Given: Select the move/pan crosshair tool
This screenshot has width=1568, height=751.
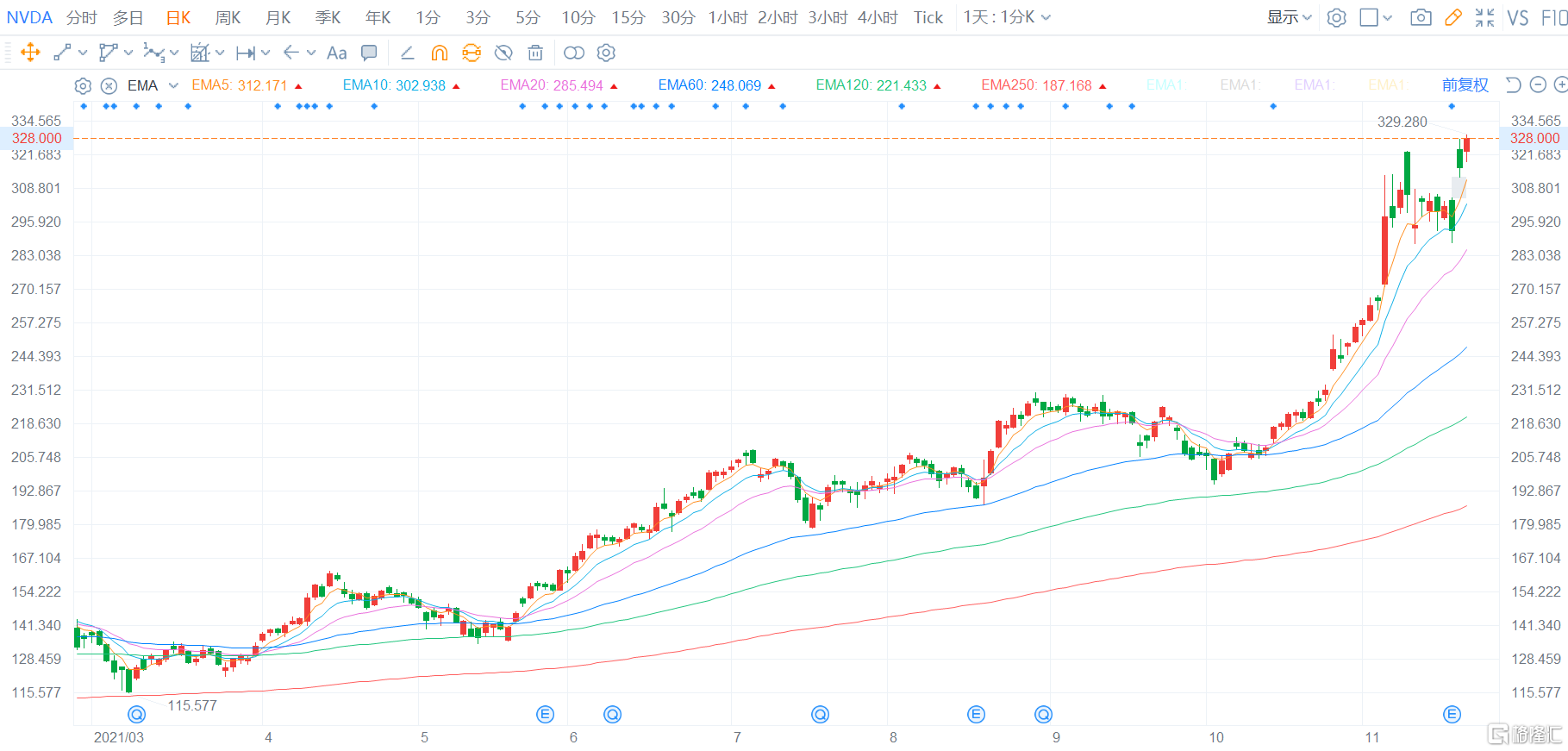Looking at the screenshot, I should 30,53.
